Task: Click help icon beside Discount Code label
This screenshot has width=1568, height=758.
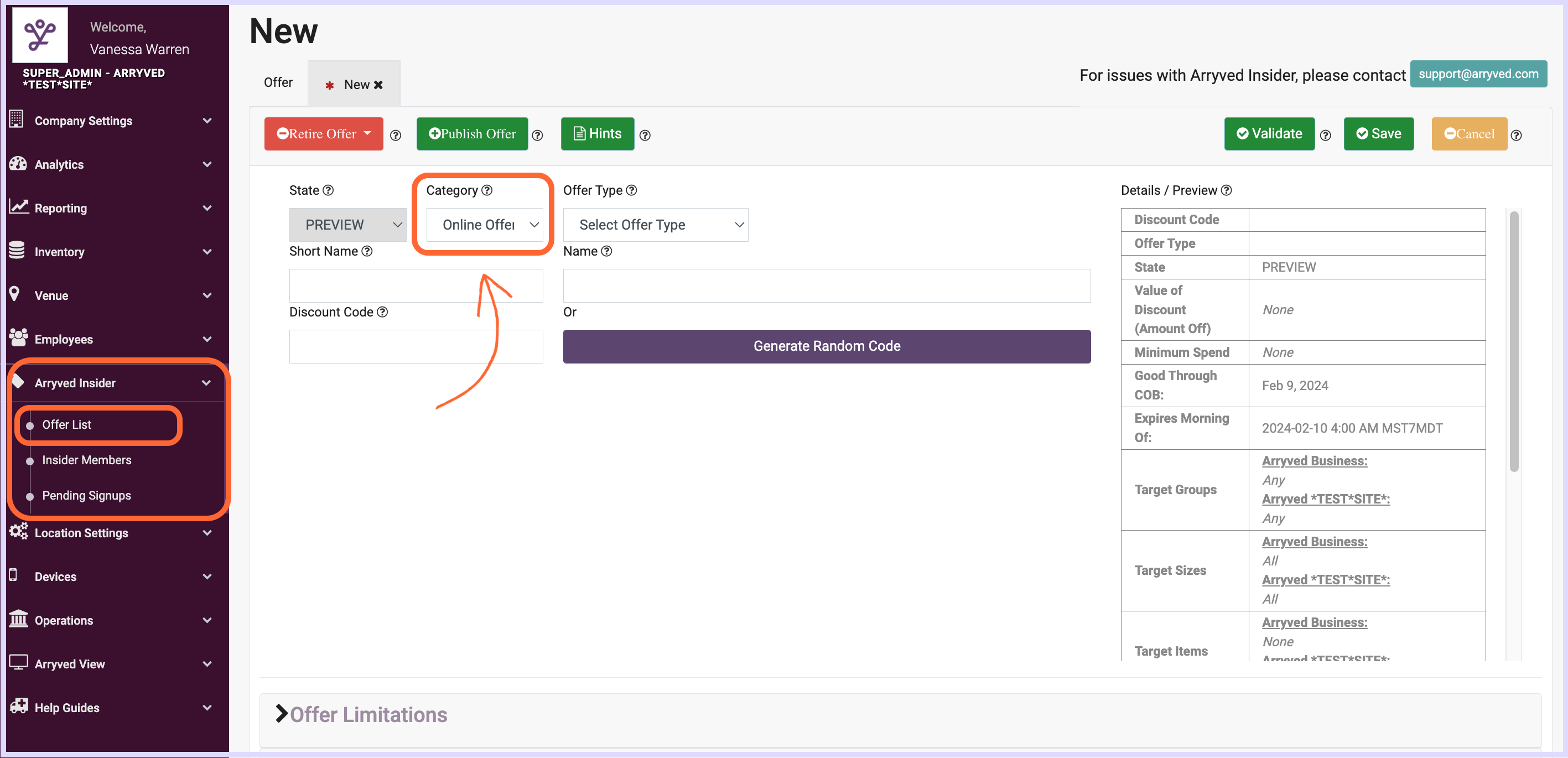Action: coord(382,311)
